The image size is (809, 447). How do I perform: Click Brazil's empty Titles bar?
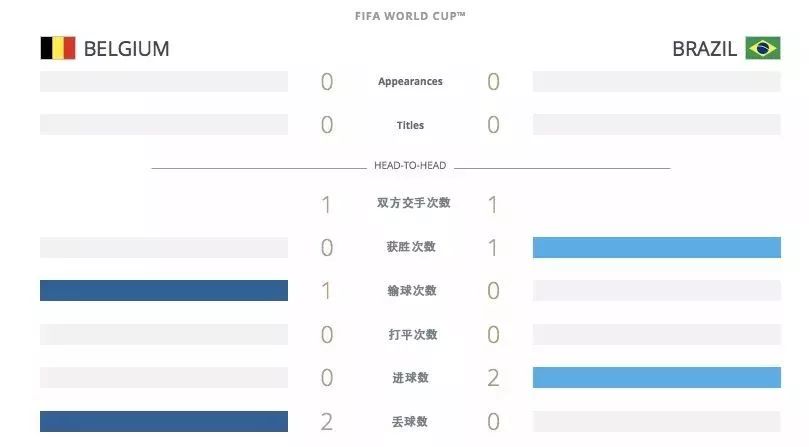657,124
